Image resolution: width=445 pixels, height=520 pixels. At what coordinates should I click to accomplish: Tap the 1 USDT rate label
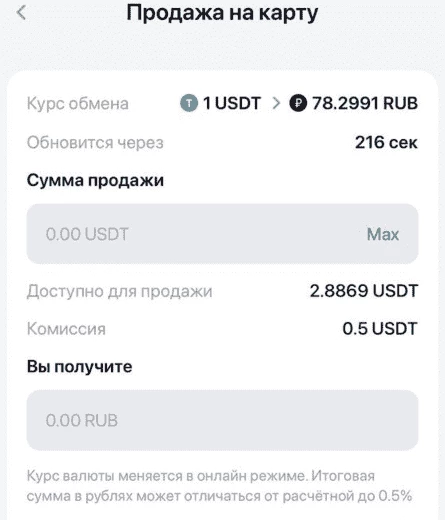pyautogui.click(x=232, y=103)
